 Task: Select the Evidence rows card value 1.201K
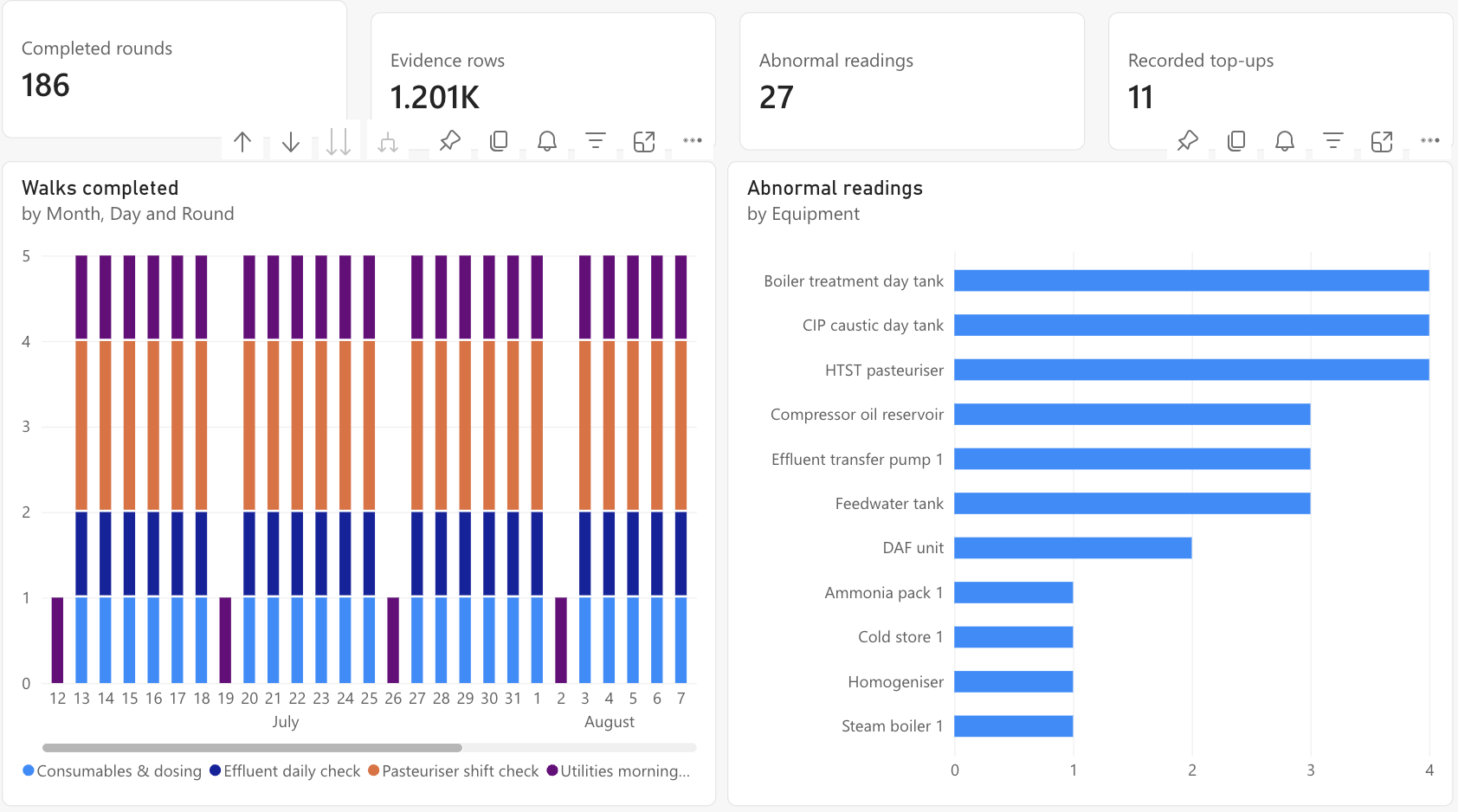[435, 97]
